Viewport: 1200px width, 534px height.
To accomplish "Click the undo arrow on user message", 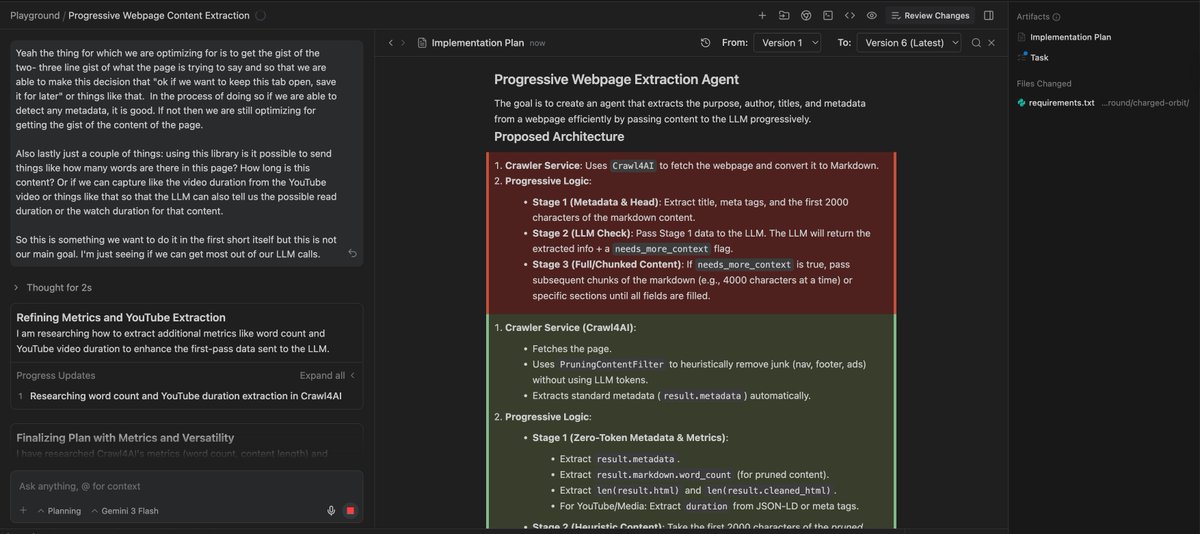I will [x=353, y=254].
